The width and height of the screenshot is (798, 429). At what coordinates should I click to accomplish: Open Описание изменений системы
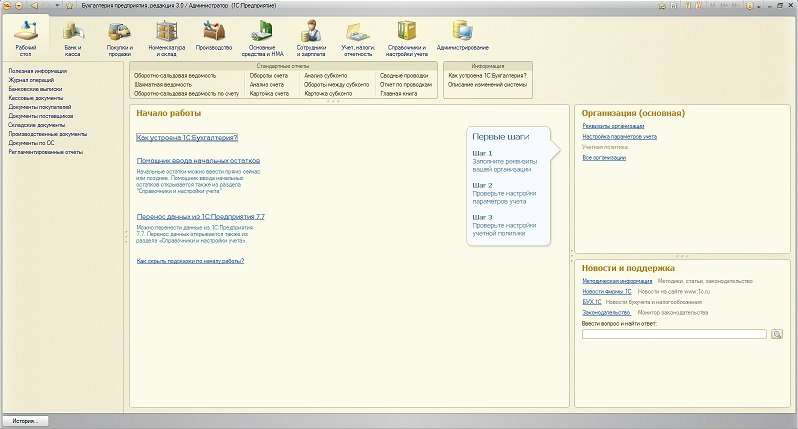[x=488, y=84]
